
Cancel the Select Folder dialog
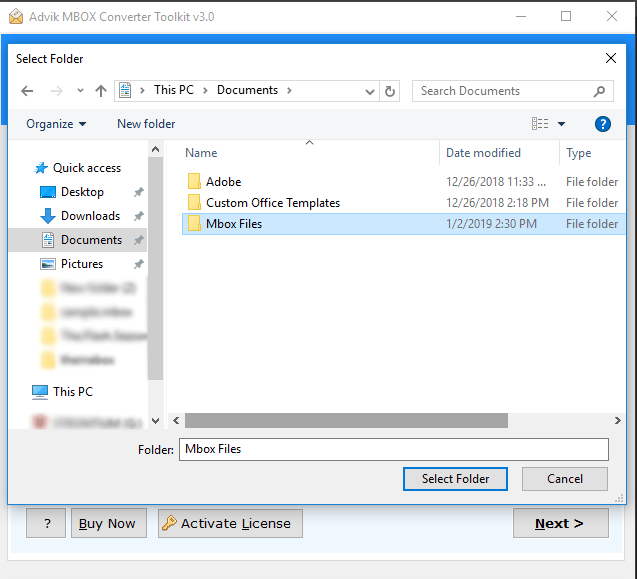click(x=565, y=479)
